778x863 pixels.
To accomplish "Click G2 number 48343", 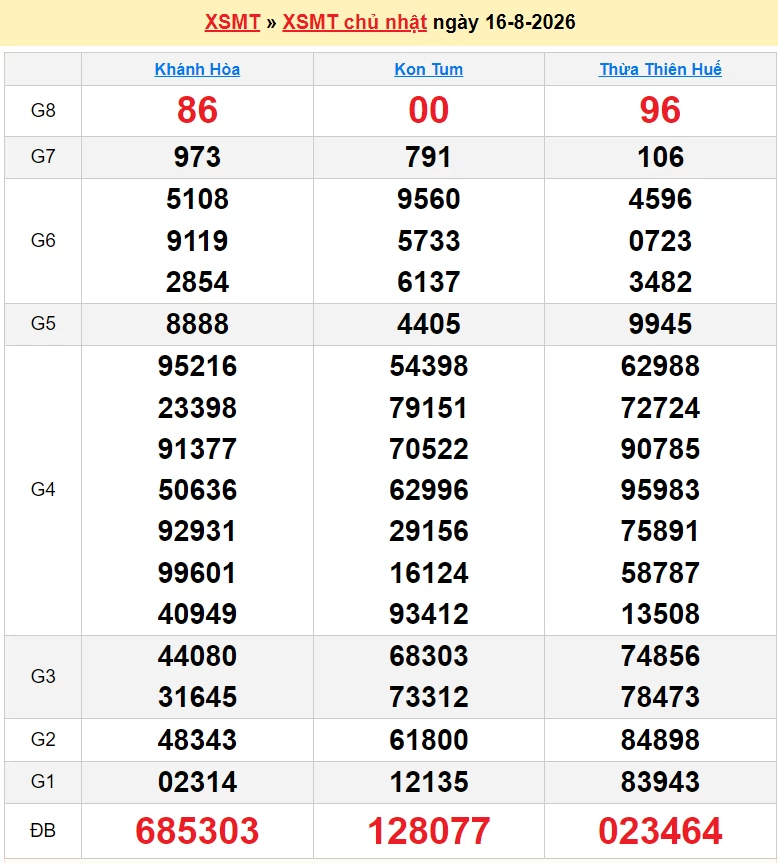I will click(x=198, y=740).
